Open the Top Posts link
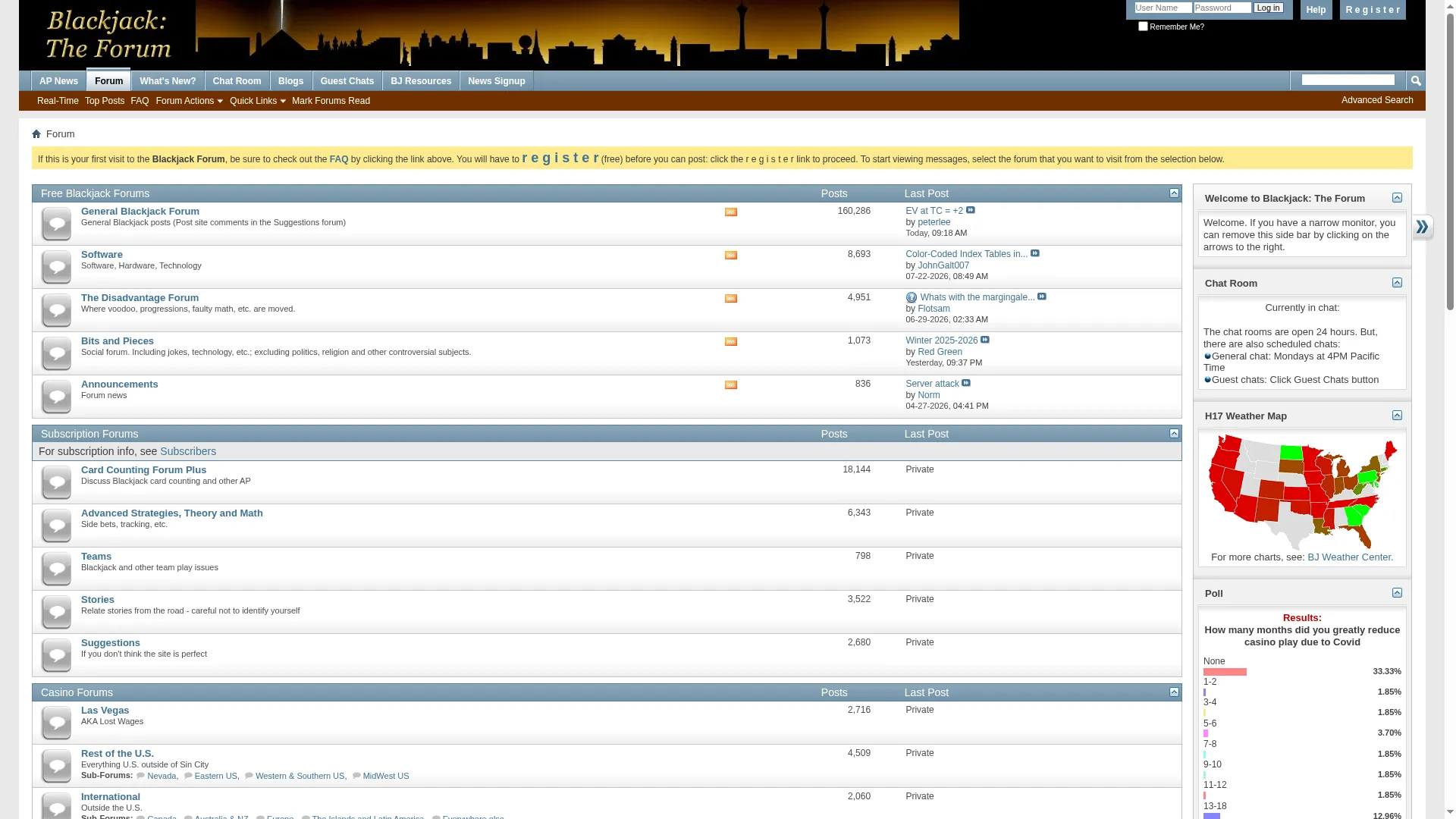The image size is (1456, 819). (x=105, y=101)
